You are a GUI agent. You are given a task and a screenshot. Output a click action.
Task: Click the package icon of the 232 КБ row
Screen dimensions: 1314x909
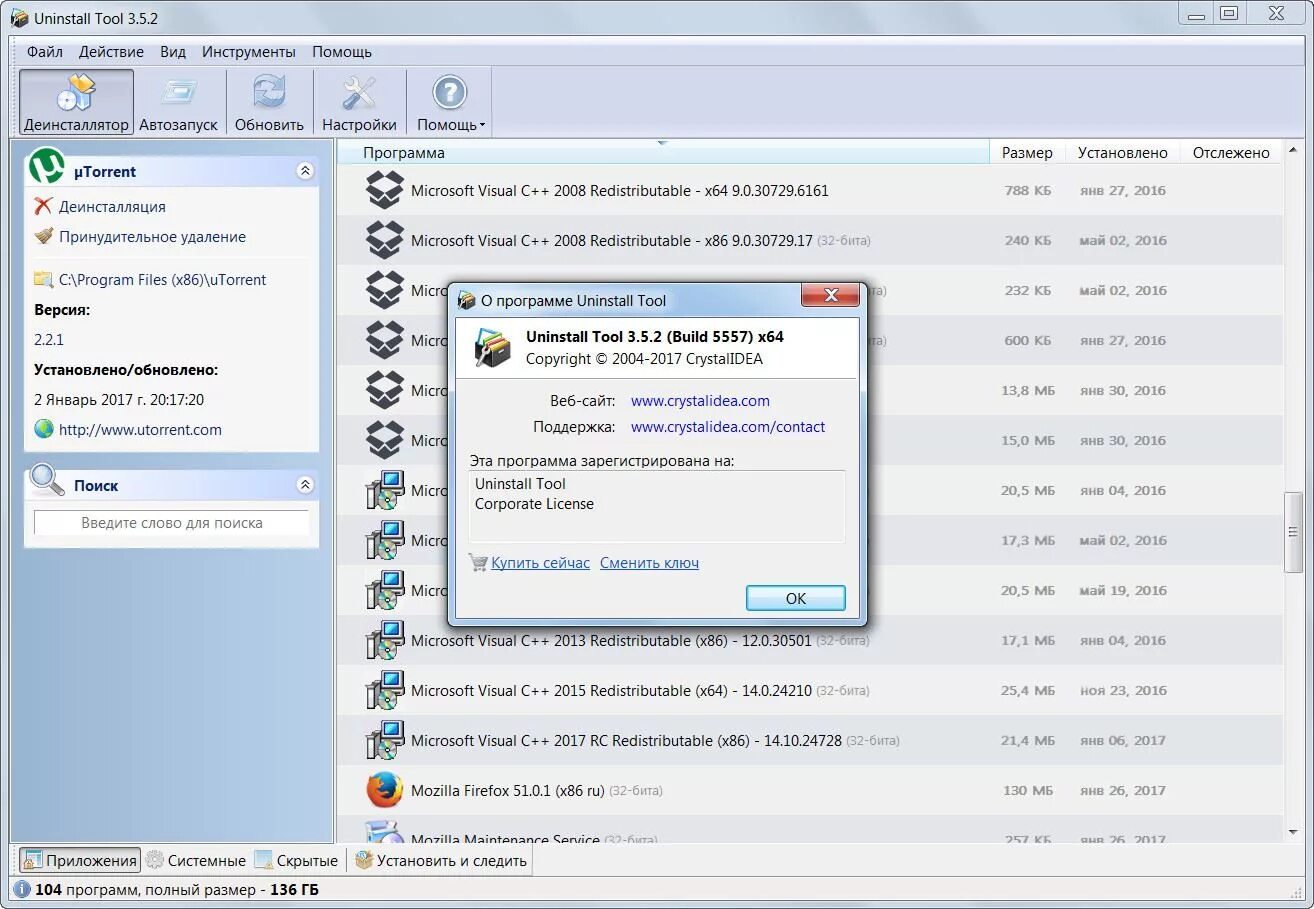pyautogui.click(x=384, y=290)
